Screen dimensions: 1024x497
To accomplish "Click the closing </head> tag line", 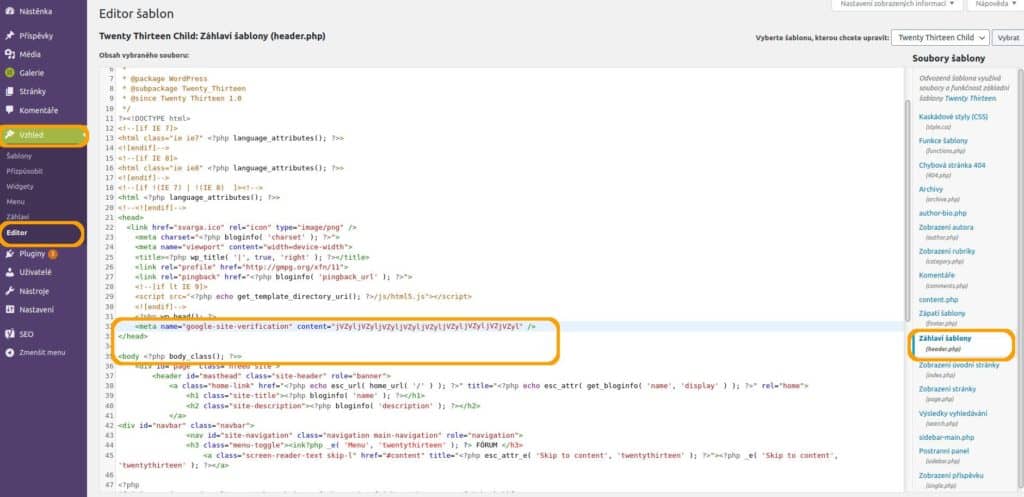I will click(x=133, y=336).
